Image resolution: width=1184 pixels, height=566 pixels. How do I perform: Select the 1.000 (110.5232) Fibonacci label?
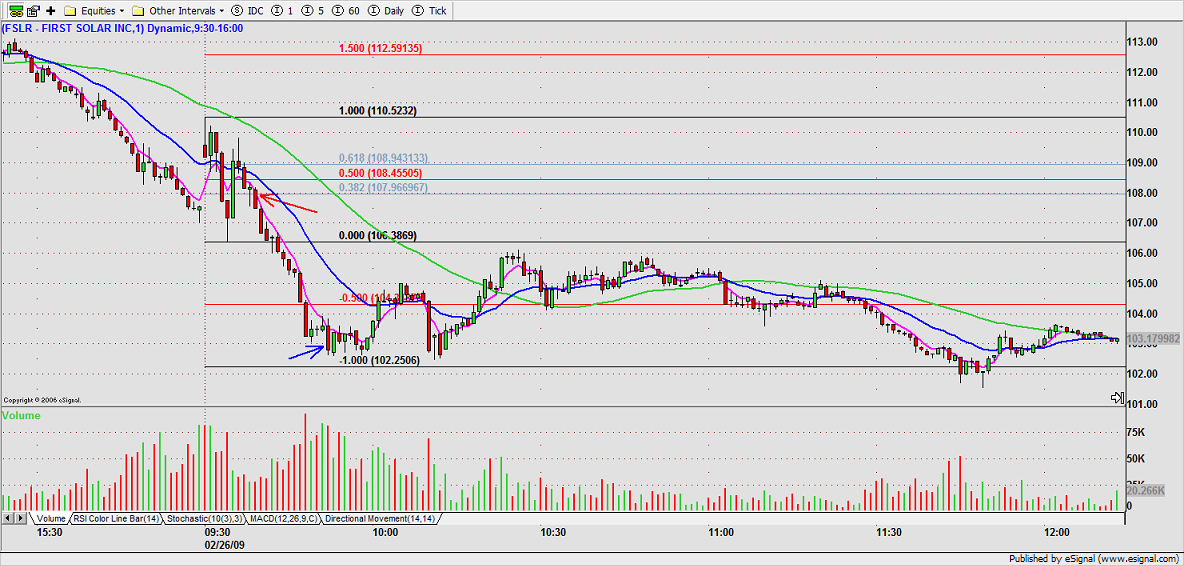click(x=378, y=110)
